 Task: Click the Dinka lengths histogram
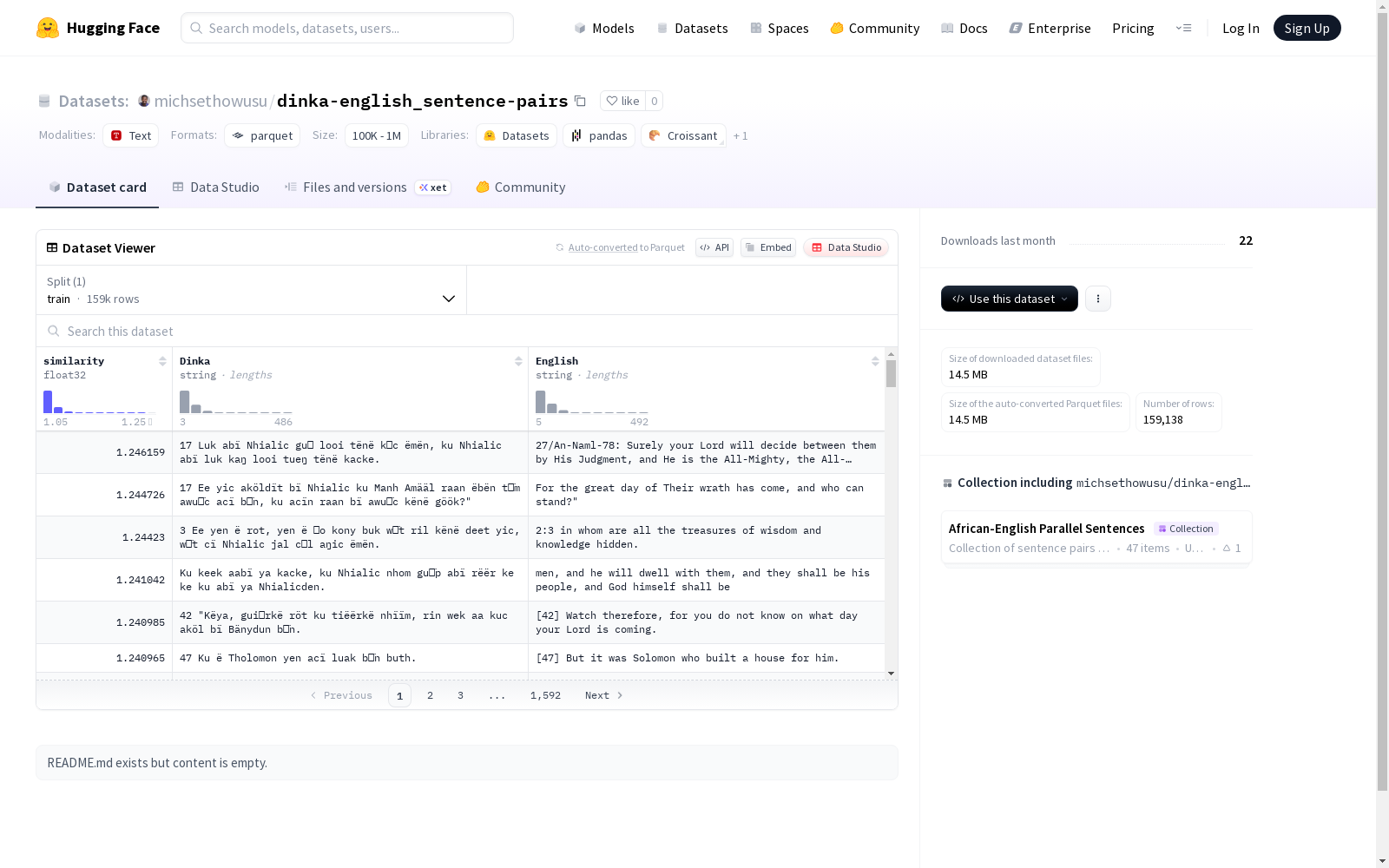[236, 402]
